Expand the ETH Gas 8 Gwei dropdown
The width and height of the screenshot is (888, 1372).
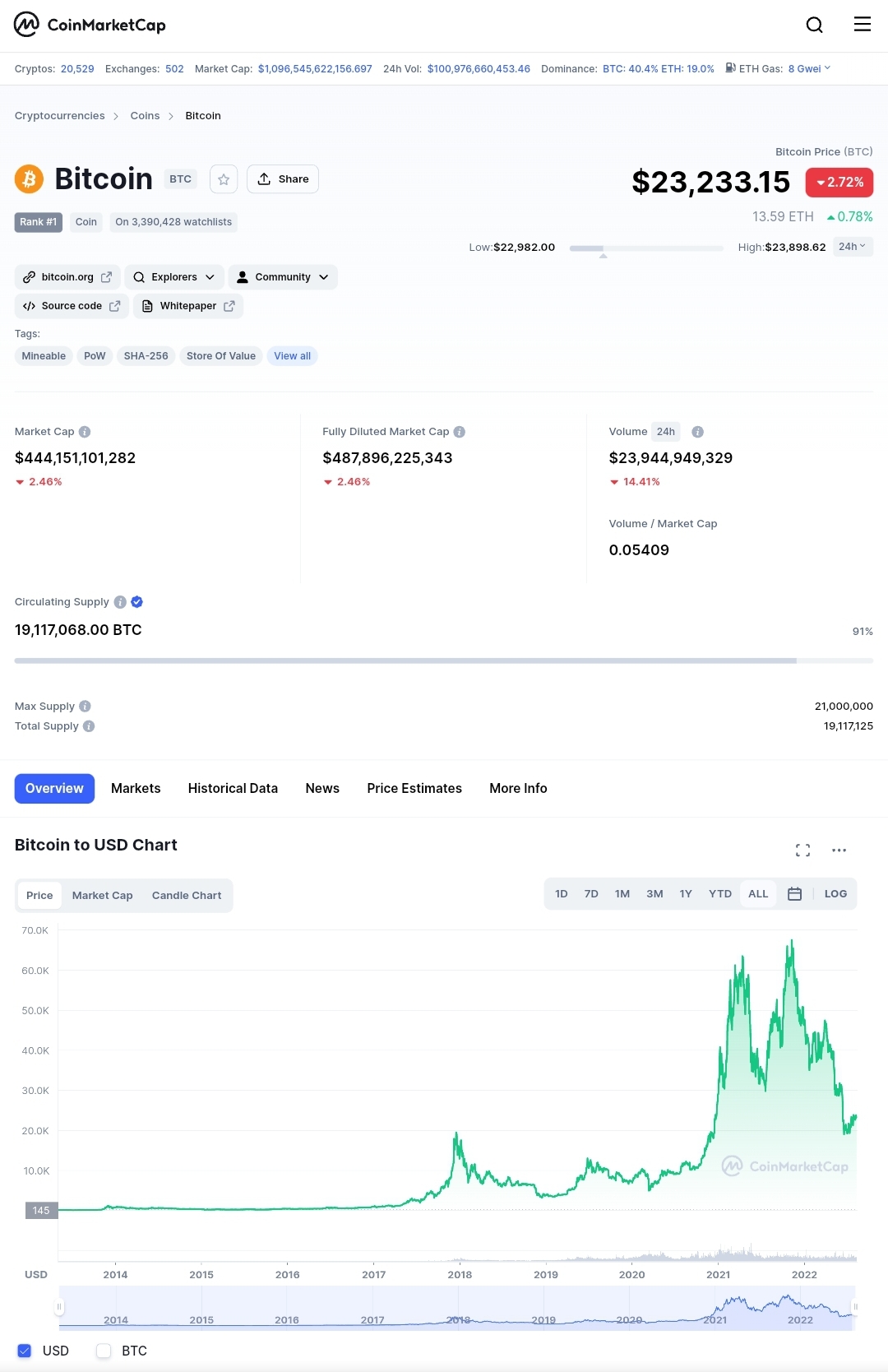click(809, 69)
